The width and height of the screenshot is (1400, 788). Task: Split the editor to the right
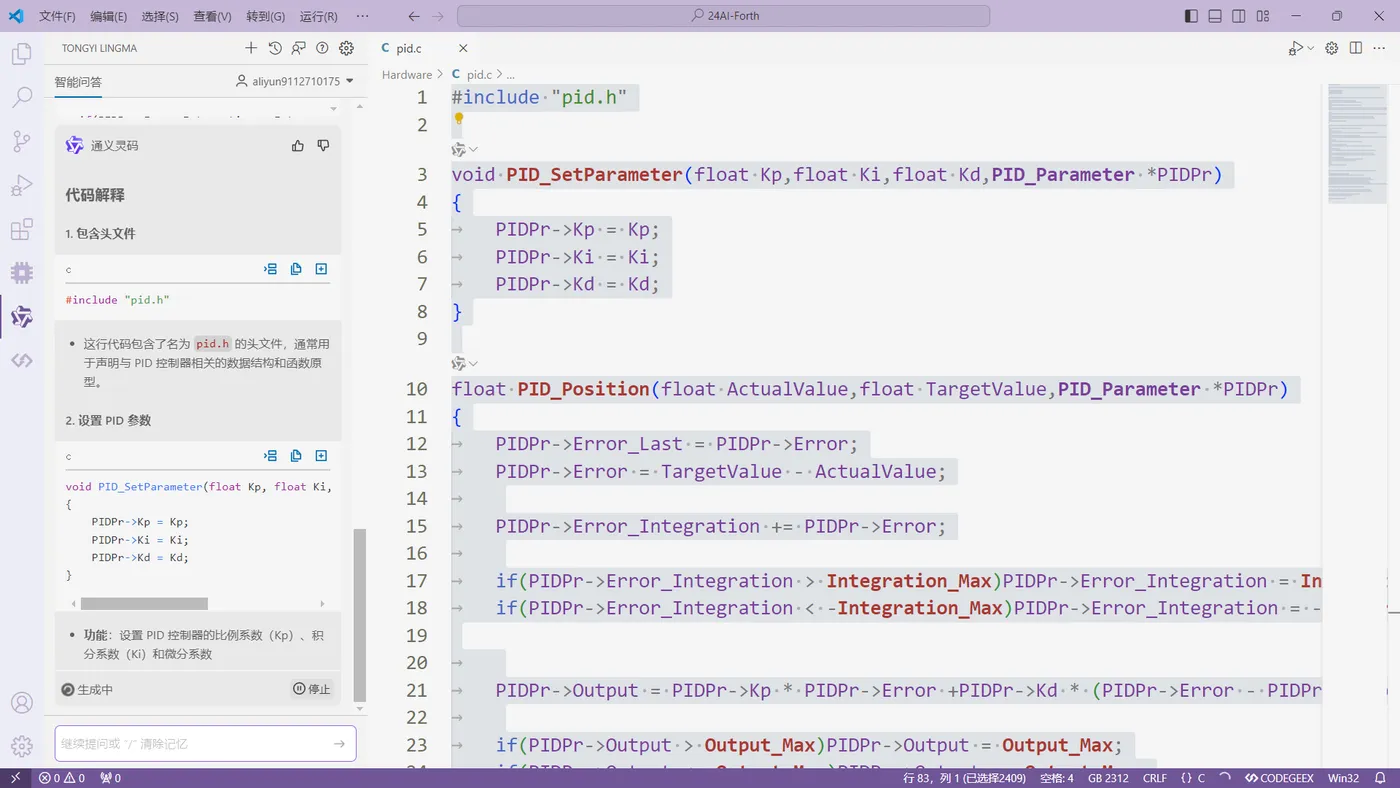(1356, 48)
